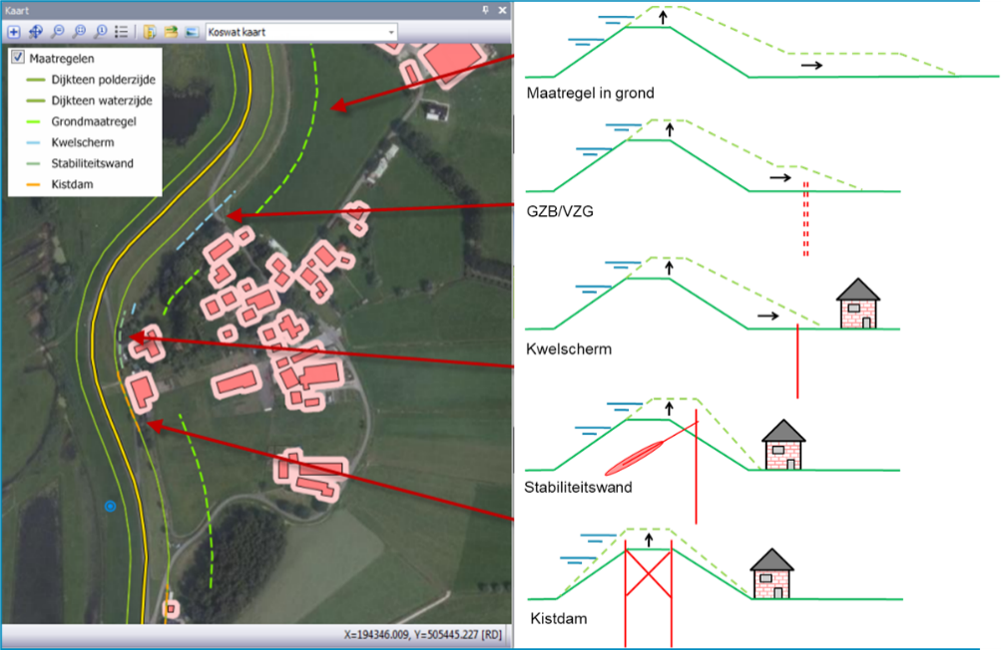Uncheck the Maatregelen layer checkbox
Screen dimensions: 1001x650
[18, 57]
